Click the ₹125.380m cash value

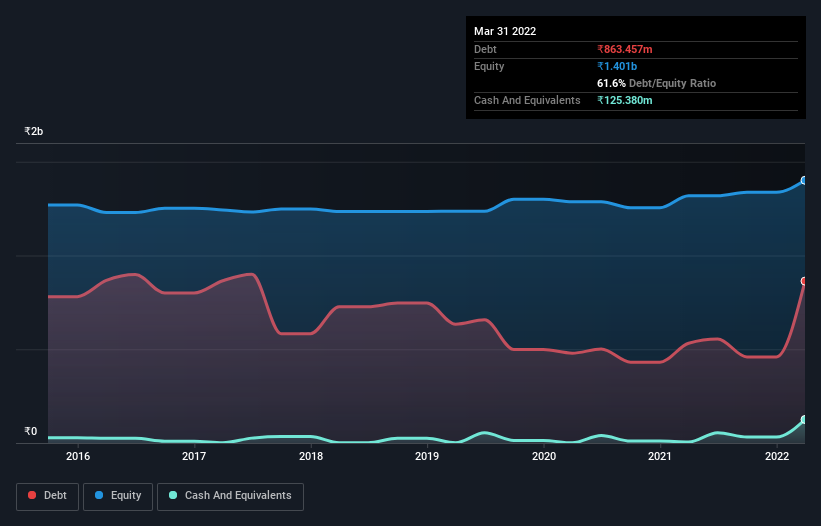[625, 100]
